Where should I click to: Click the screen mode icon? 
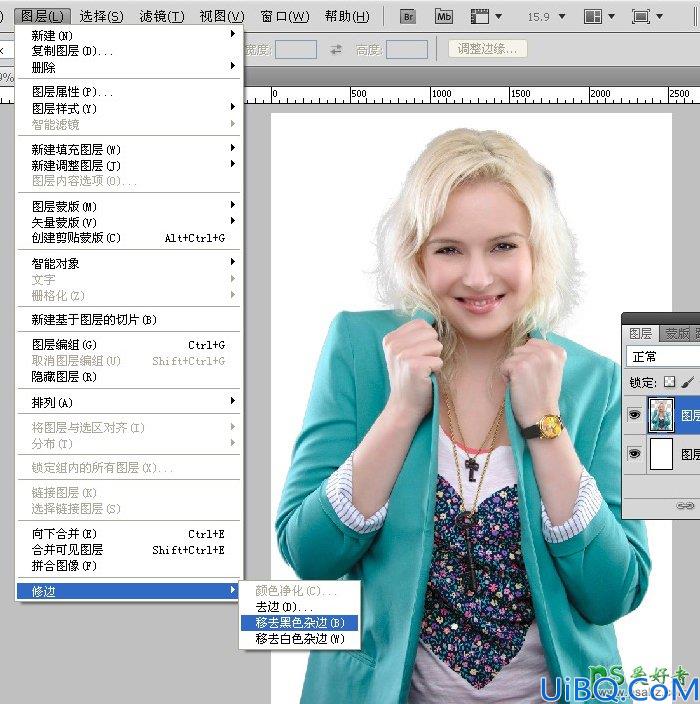click(641, 17)
